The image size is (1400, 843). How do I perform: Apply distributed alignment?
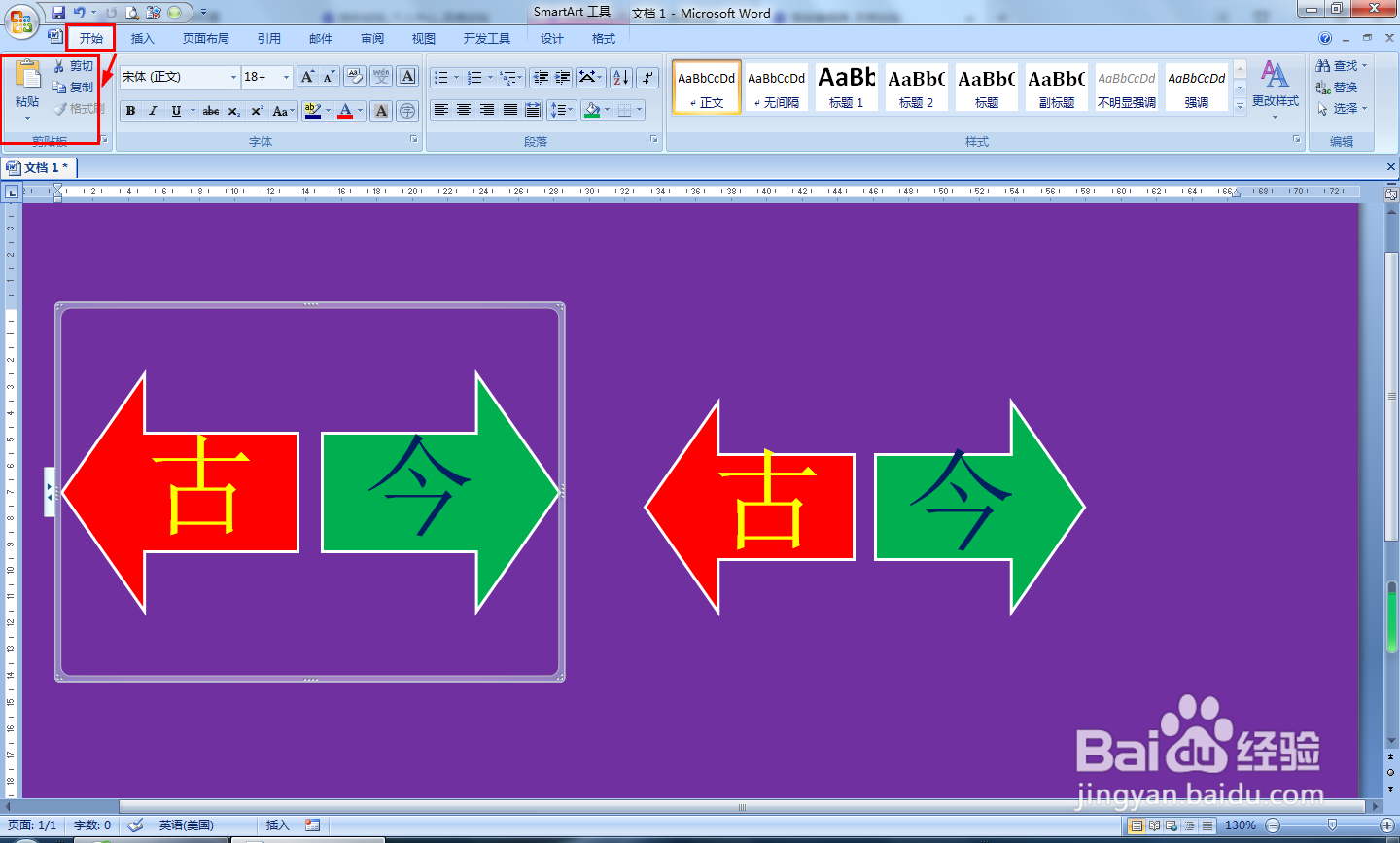pos(533,111)
